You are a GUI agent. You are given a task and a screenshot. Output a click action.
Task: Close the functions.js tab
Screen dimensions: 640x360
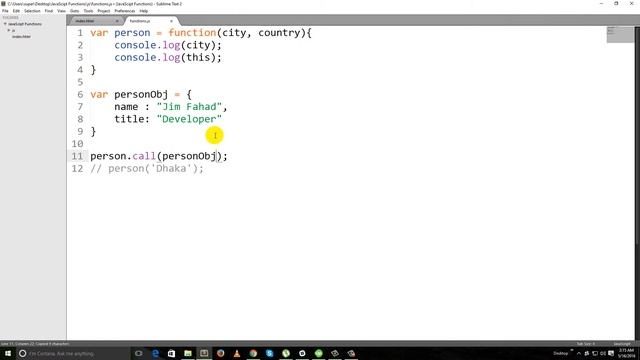click(171, 21)
